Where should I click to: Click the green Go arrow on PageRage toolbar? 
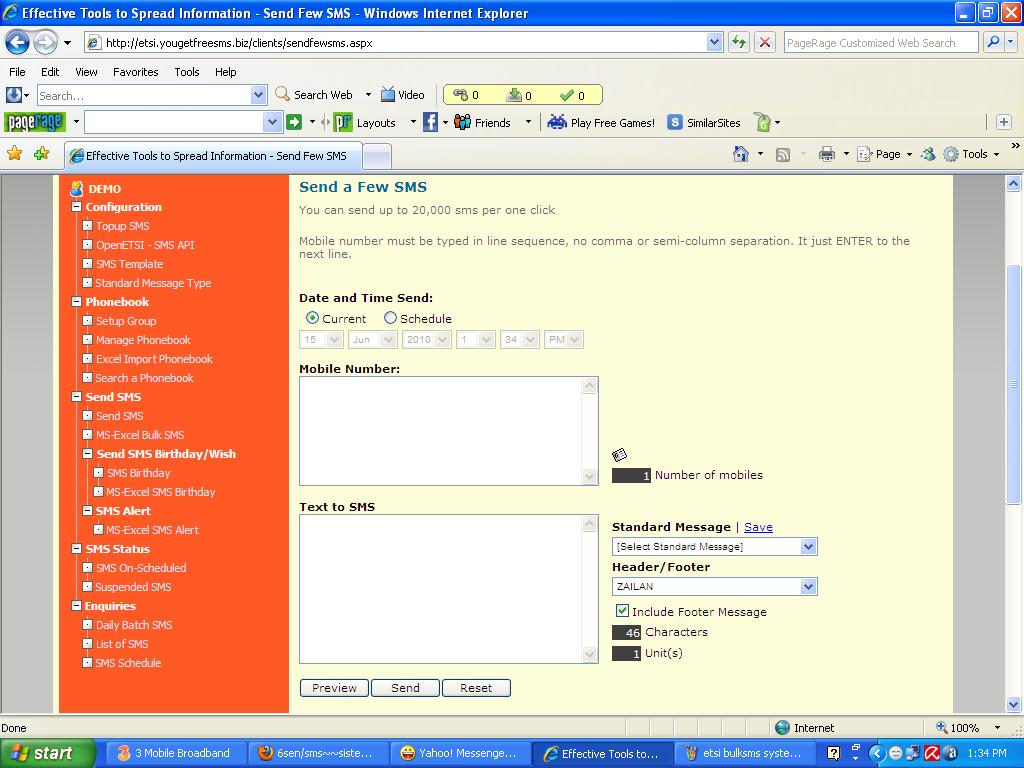point(294,122)
